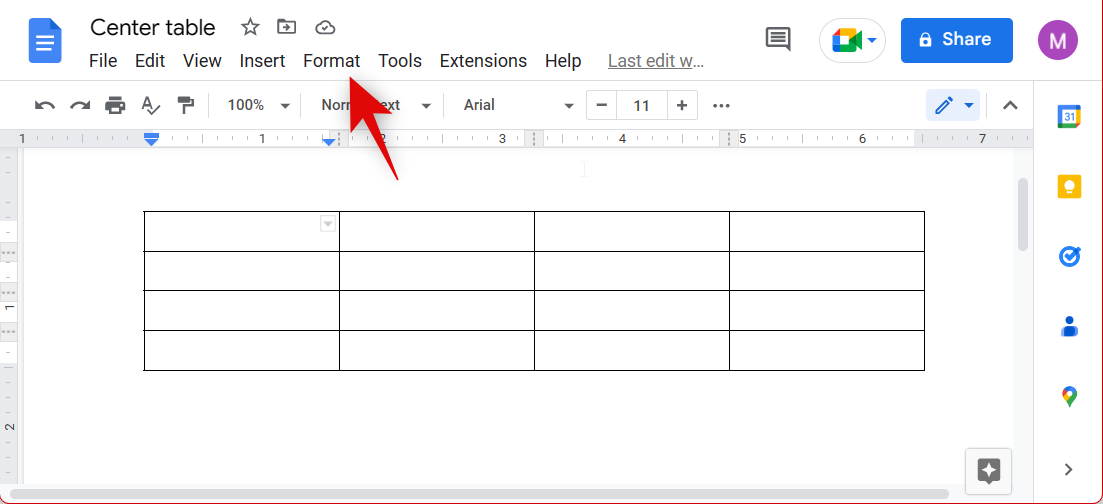
Task: Hide the side panel arrow
Action: (1068, 469)
